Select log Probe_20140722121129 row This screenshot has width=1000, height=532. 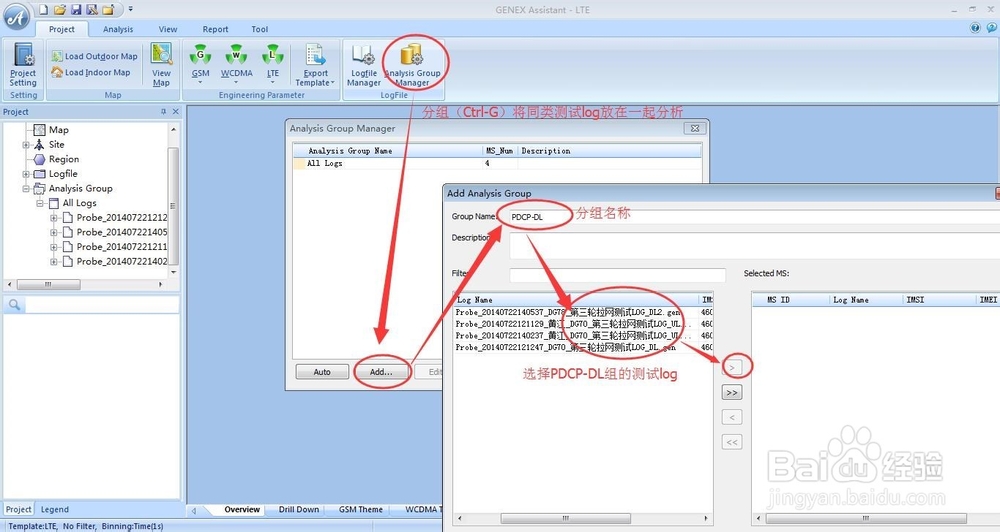point(583,323)
